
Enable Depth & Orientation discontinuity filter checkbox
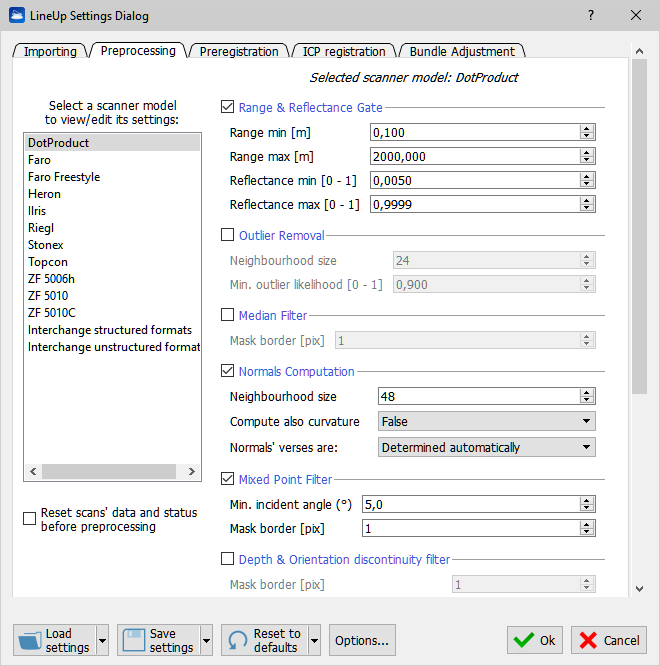click(228, 559)
